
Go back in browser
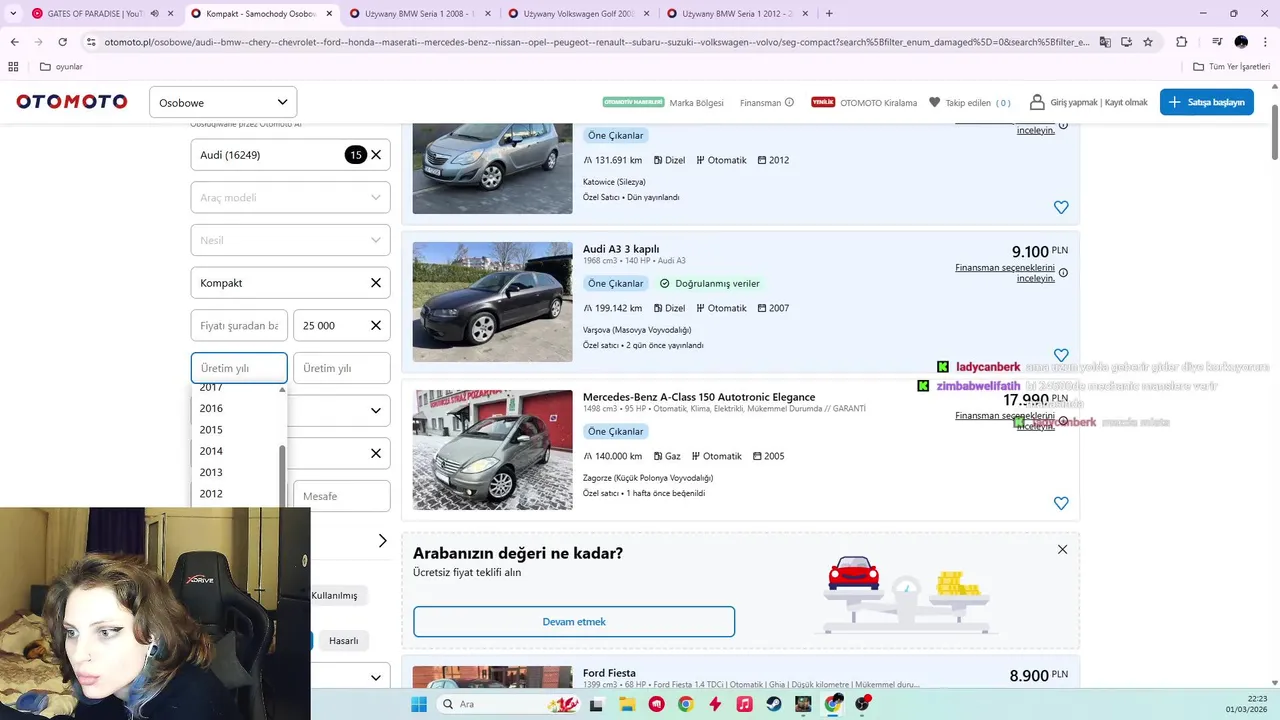[14, 42]
